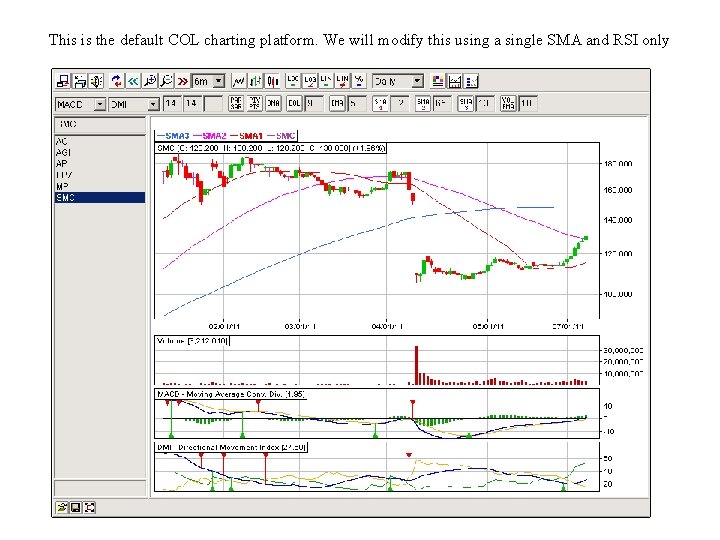Screen dimensions: 720x540
Task: Click the window layout icon in toolbar
Action: coord(62,81)
